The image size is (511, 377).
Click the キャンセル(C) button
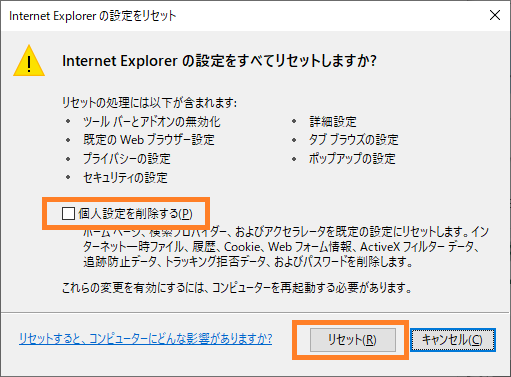pyautogui.click(x=452, y=340)
